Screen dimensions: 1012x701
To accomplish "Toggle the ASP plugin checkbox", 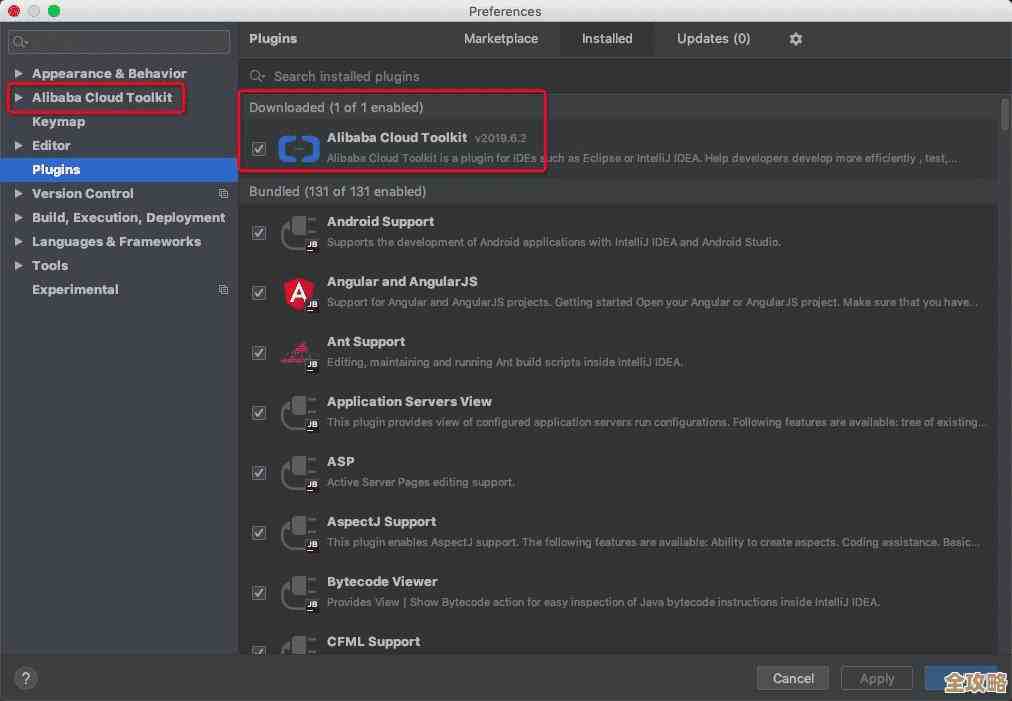I will 259,473.
